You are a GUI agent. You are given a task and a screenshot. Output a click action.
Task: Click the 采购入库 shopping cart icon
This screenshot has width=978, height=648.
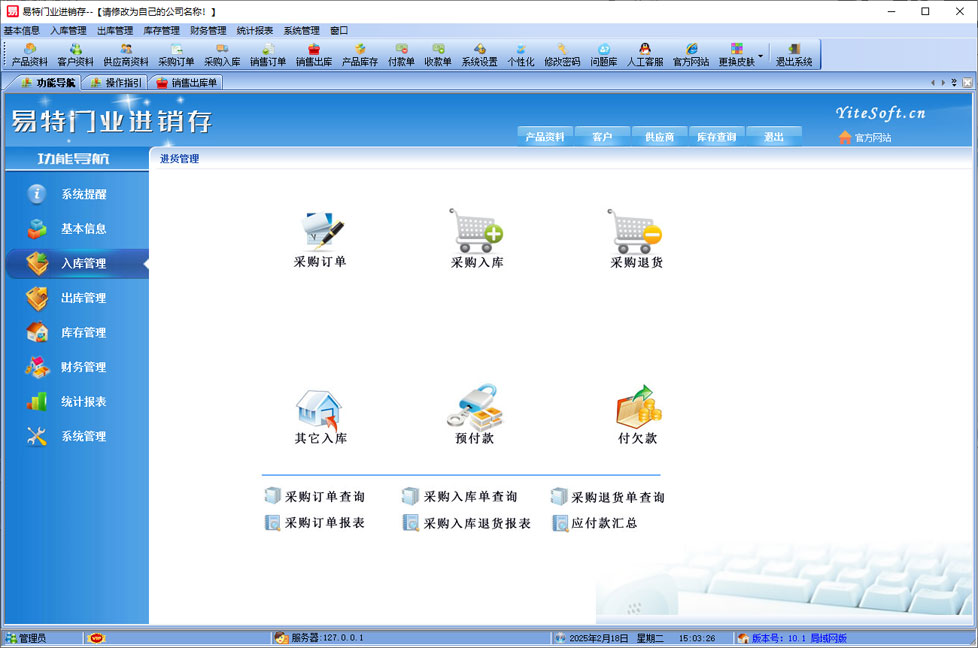(476, 231)
